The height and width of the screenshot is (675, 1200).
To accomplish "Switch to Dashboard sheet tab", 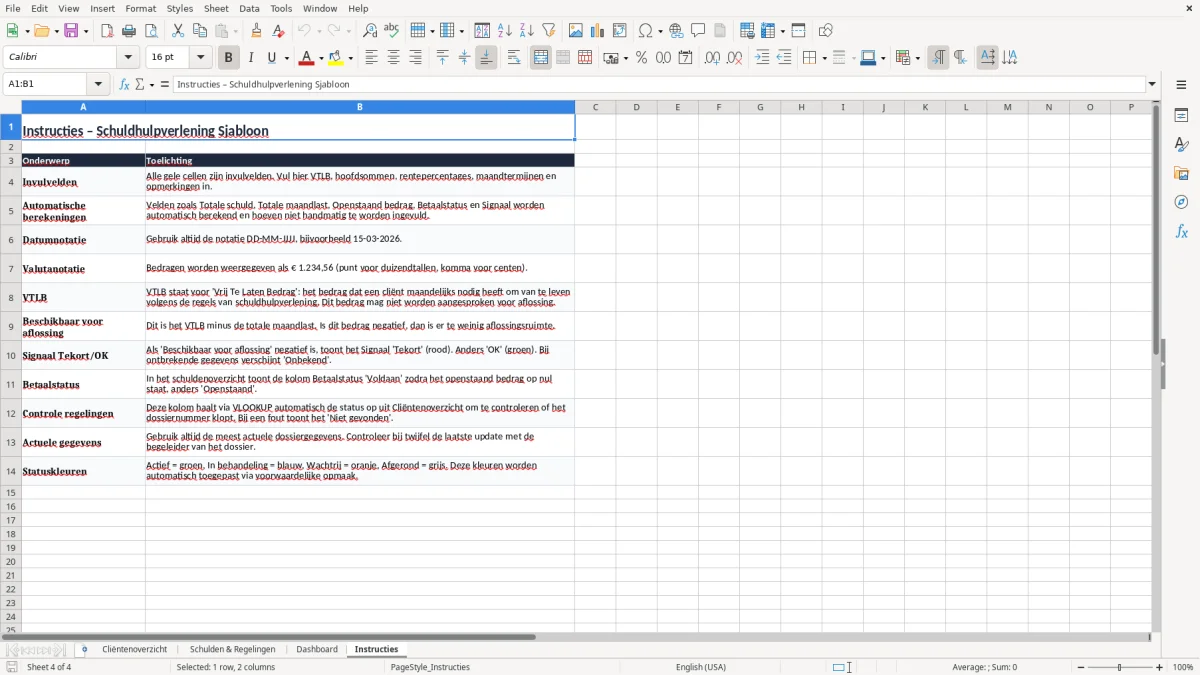I will point(317,650).
